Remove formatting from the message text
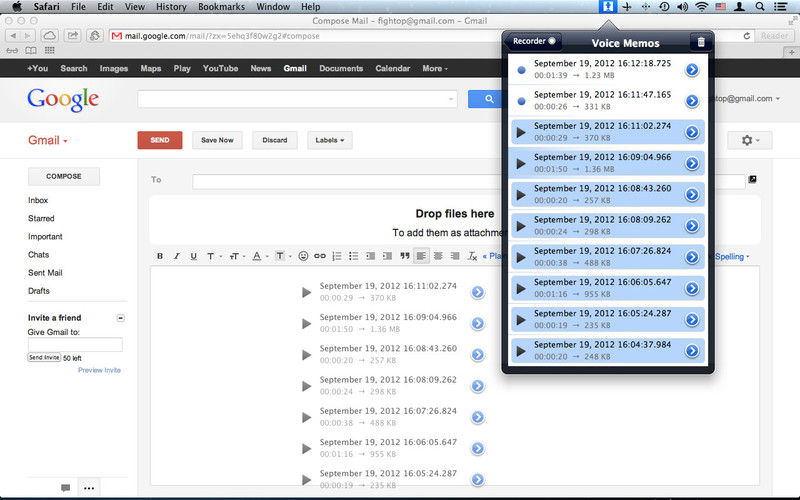800x500 pixels. coord(472,256)
